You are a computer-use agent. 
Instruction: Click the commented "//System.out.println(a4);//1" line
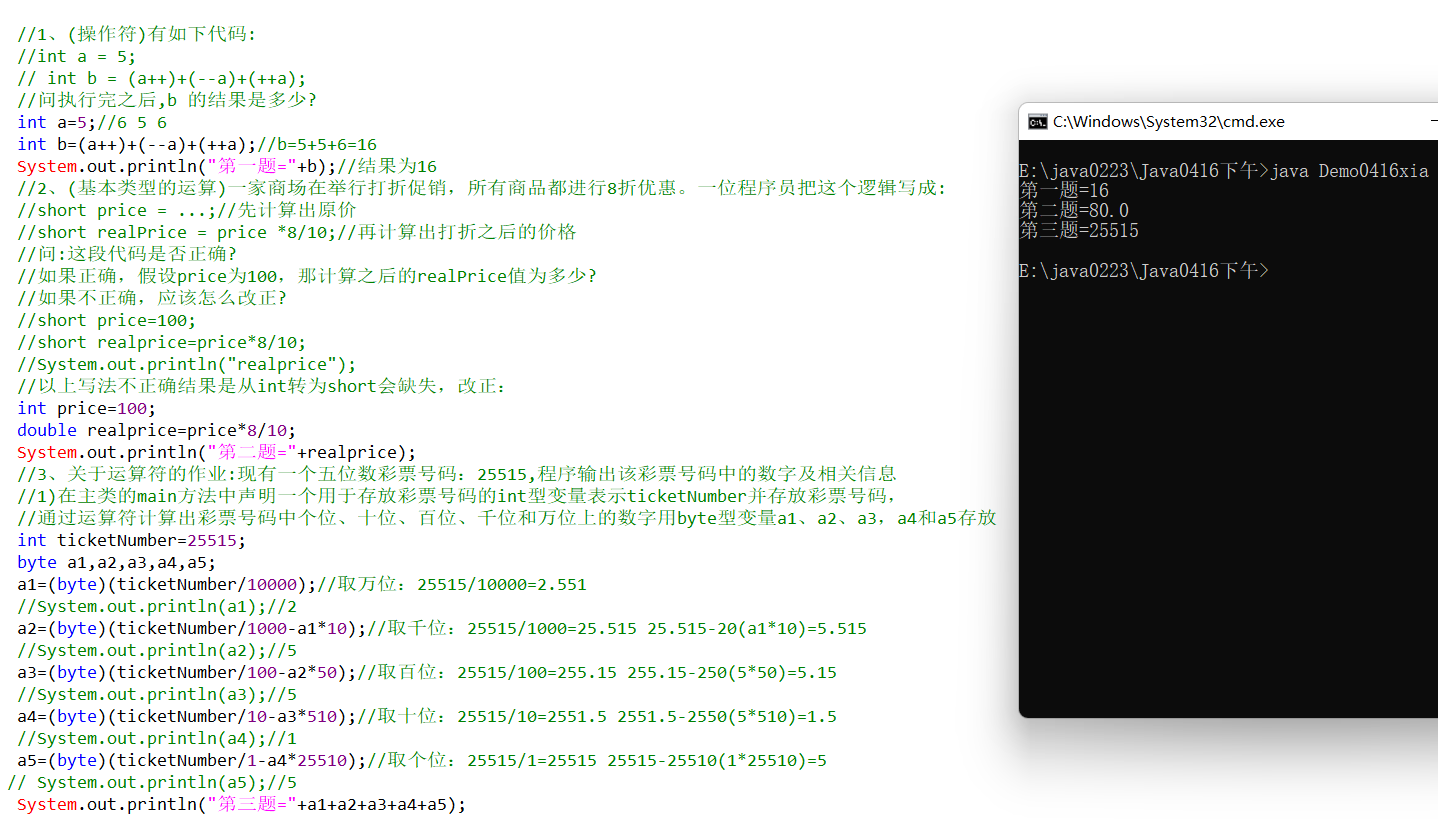point(157,738)
